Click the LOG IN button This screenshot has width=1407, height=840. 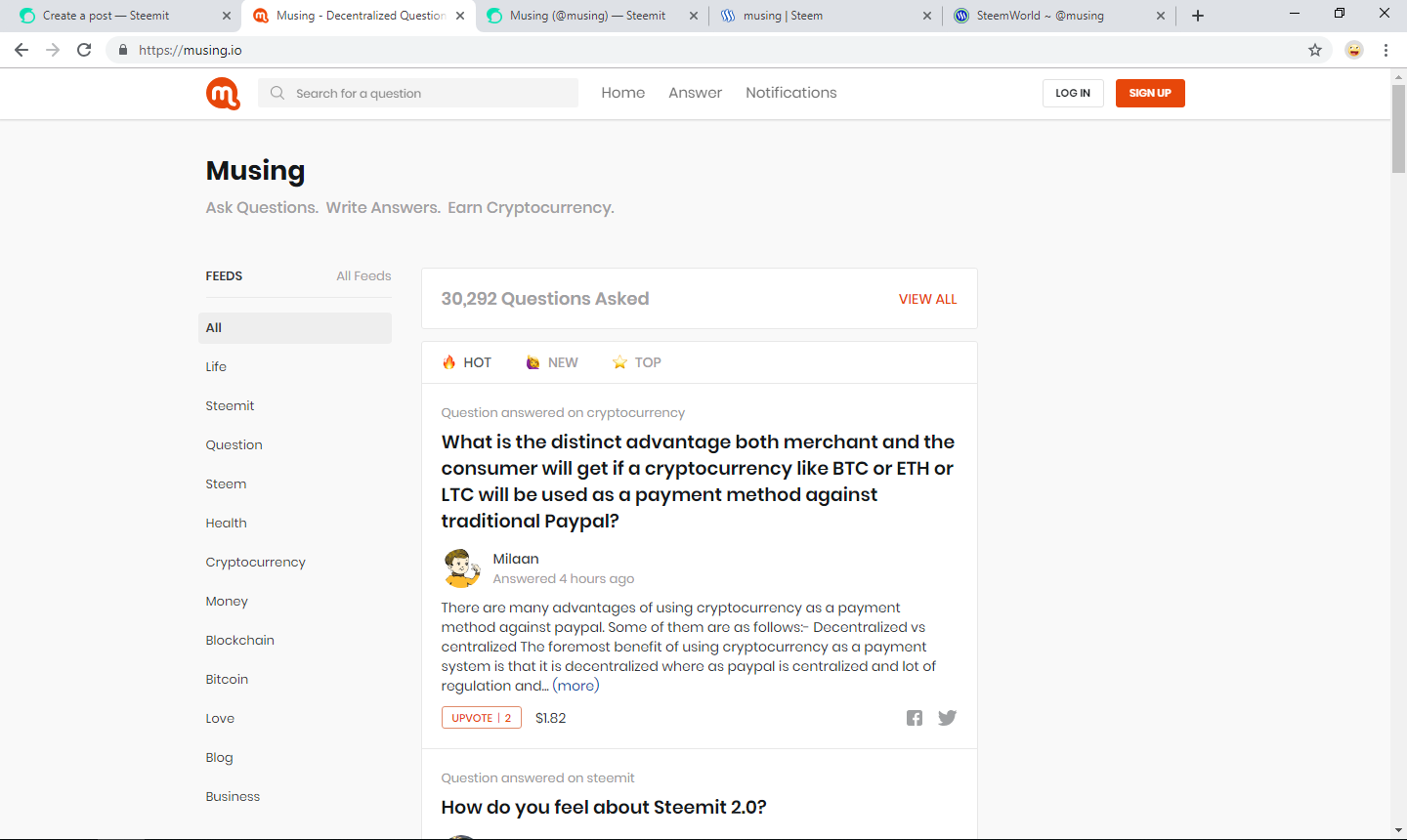1073,93
